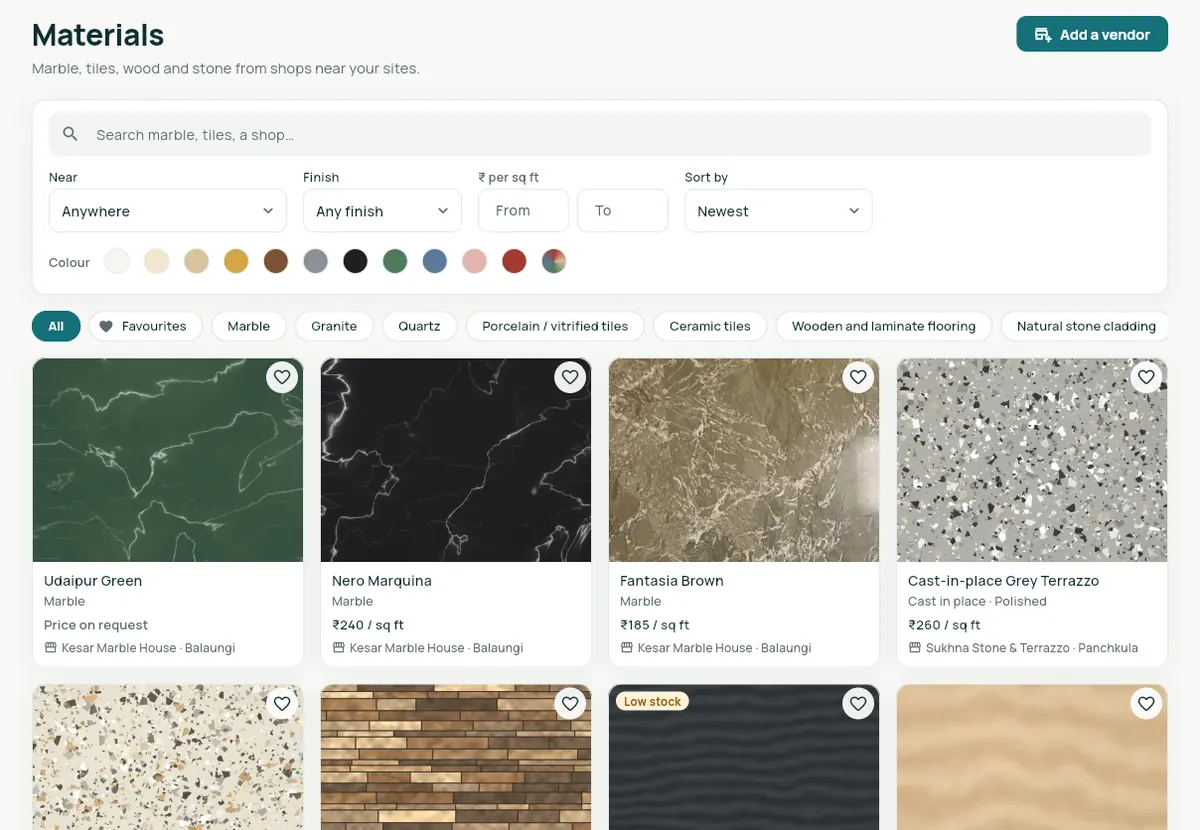This screenshot has width=1200, height=830.
Task: Select the green colour swatch
Action: [395, 262]
